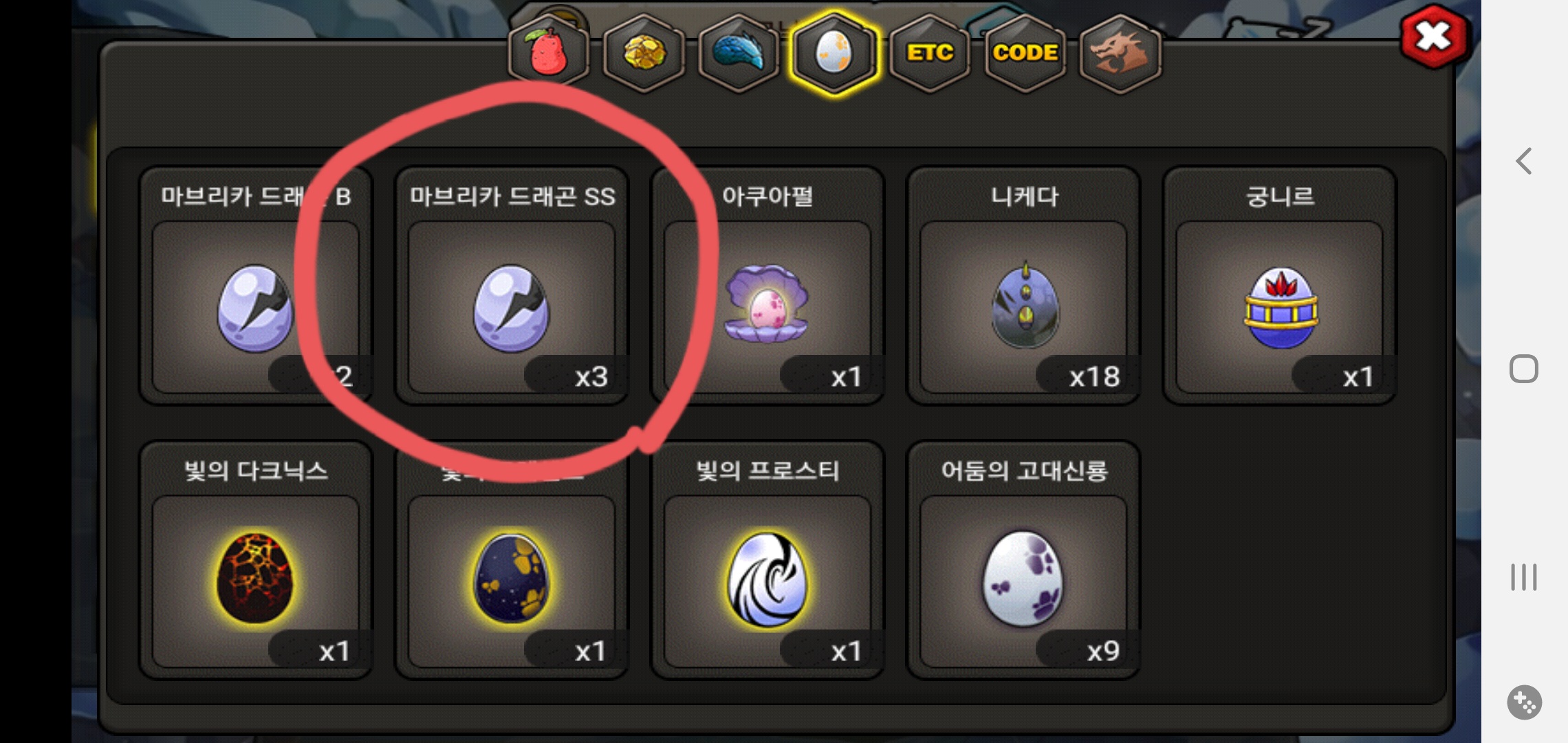Pick the 궁니르 egg item
Screen dimensions: 1568x743
(1279, 286)
